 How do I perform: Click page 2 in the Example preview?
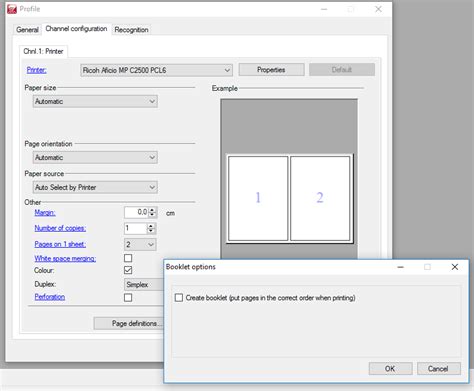pos(320,198)
